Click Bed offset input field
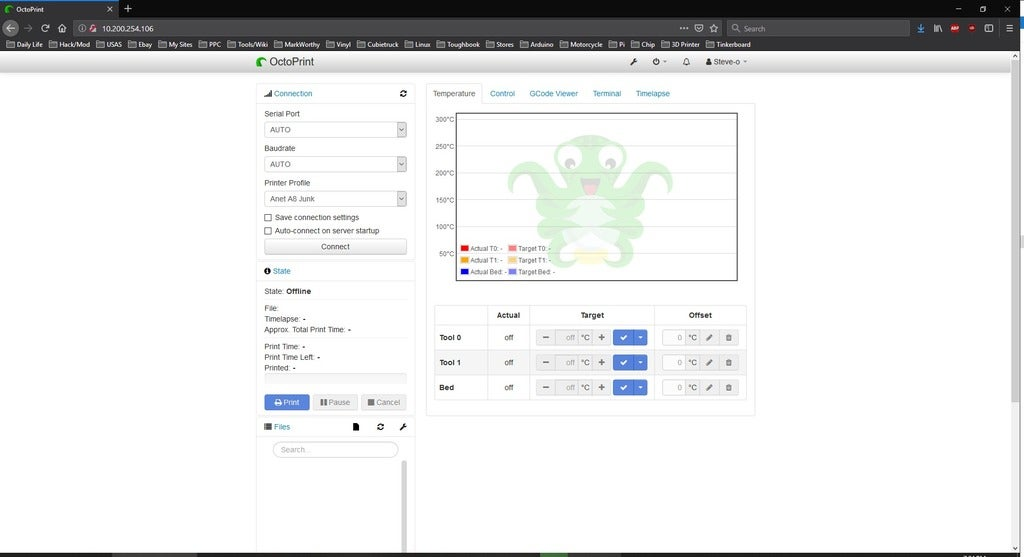The height and width of the screenshot is (557, 1024). (673, 387)
